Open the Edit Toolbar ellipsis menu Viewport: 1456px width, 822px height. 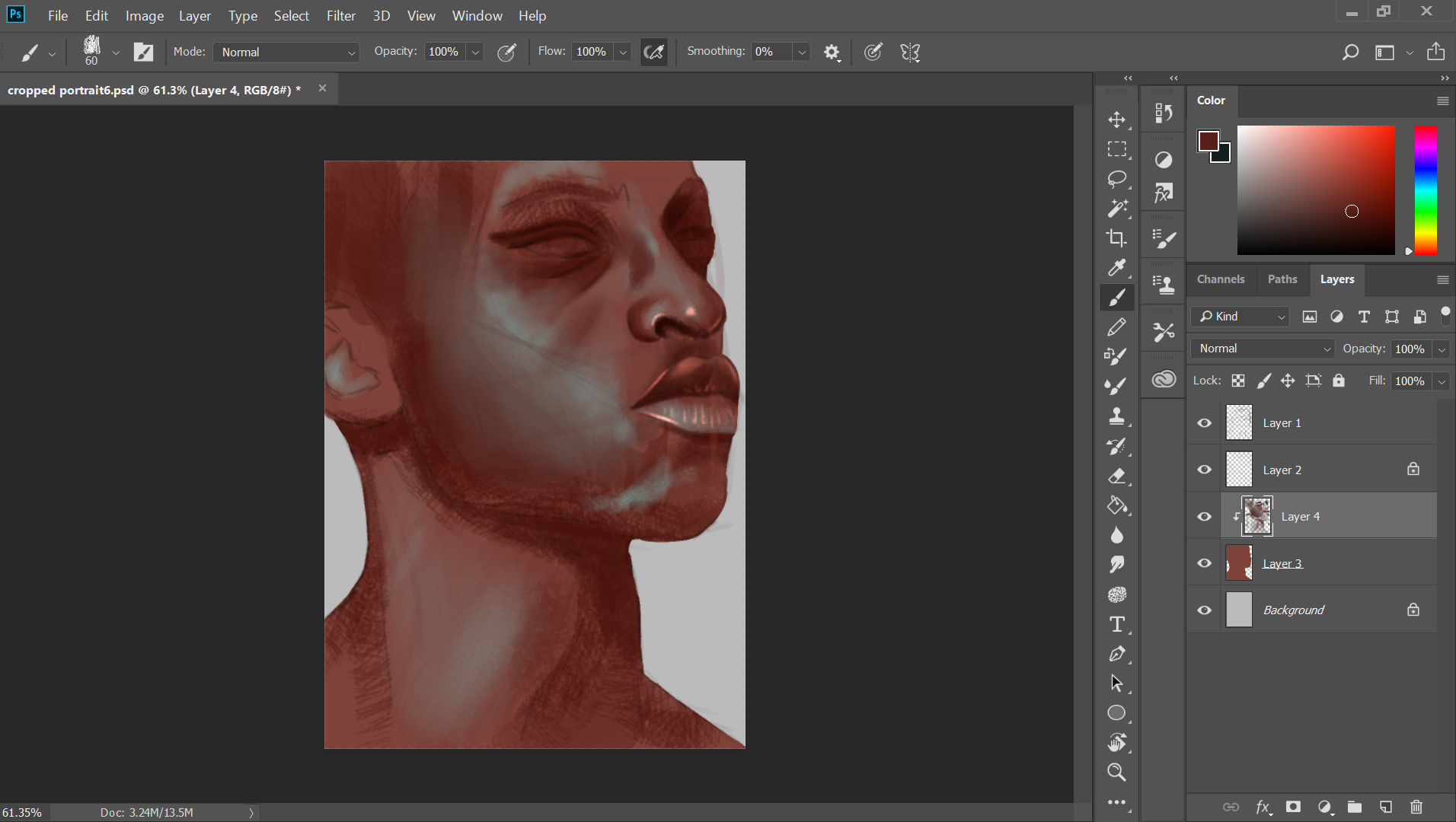(1116, 802)
